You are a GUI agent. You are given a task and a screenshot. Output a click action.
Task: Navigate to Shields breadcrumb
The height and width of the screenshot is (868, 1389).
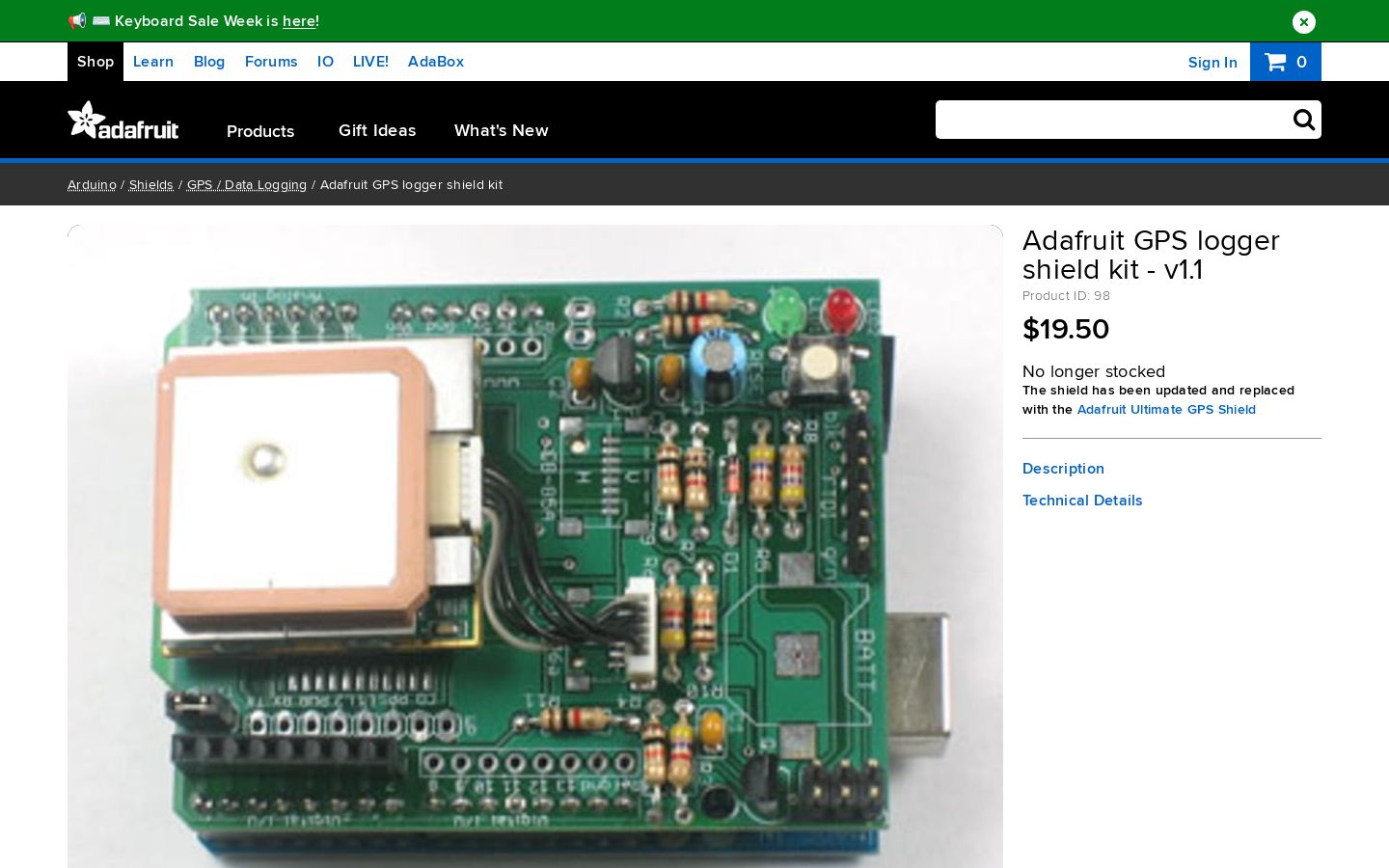151,184
